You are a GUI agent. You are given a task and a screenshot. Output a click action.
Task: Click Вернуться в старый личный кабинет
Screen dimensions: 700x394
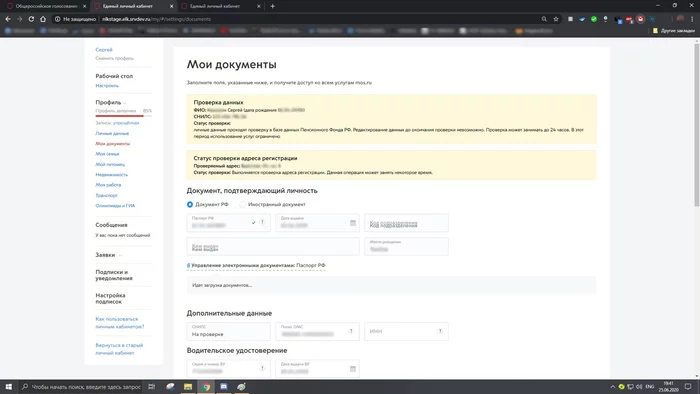click(119, 349)
